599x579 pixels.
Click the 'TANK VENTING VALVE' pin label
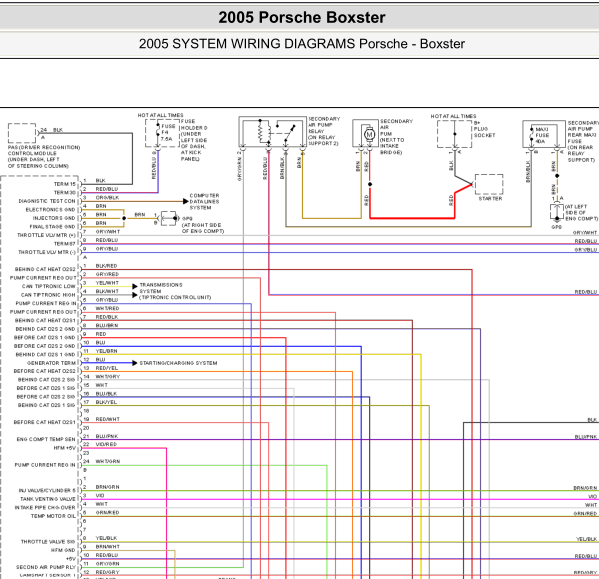click(x=48, y=499)
